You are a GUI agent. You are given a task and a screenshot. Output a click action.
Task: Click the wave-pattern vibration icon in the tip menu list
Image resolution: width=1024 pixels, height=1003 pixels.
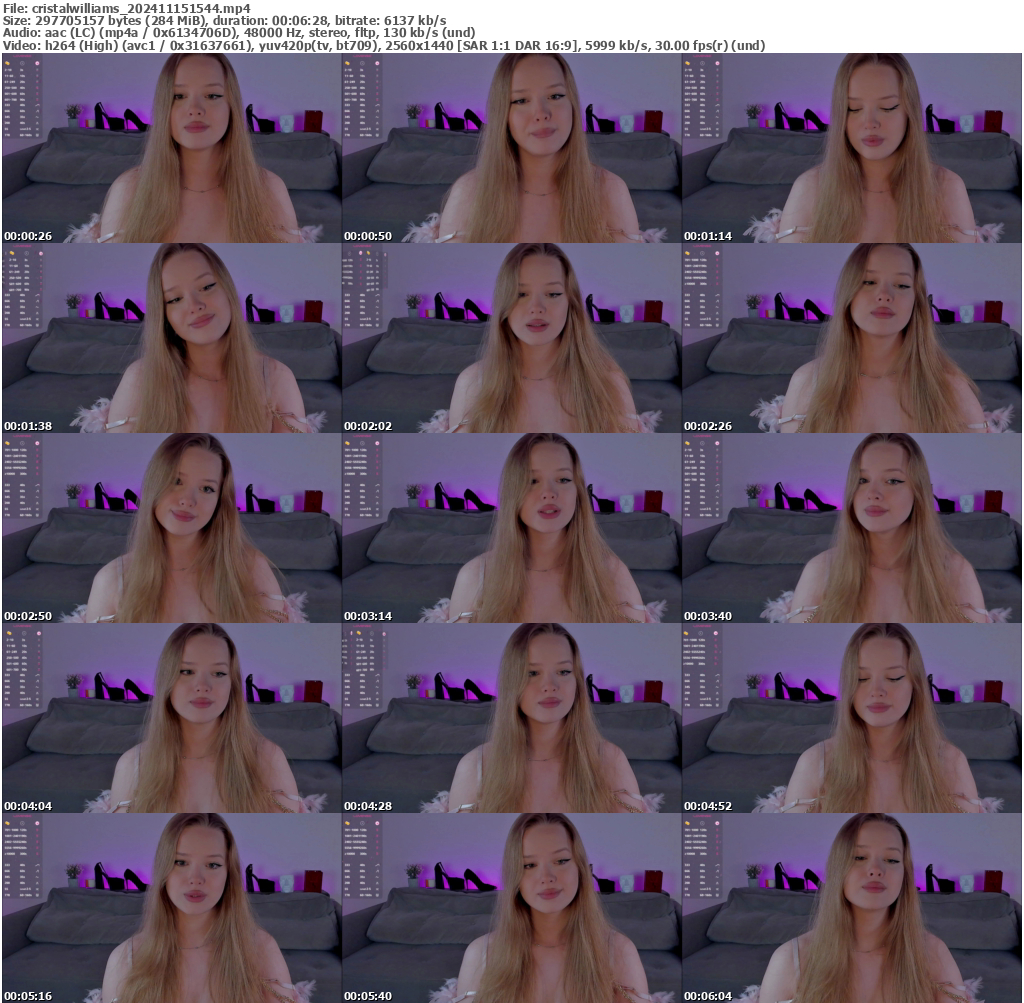click(x=37, y=105)
